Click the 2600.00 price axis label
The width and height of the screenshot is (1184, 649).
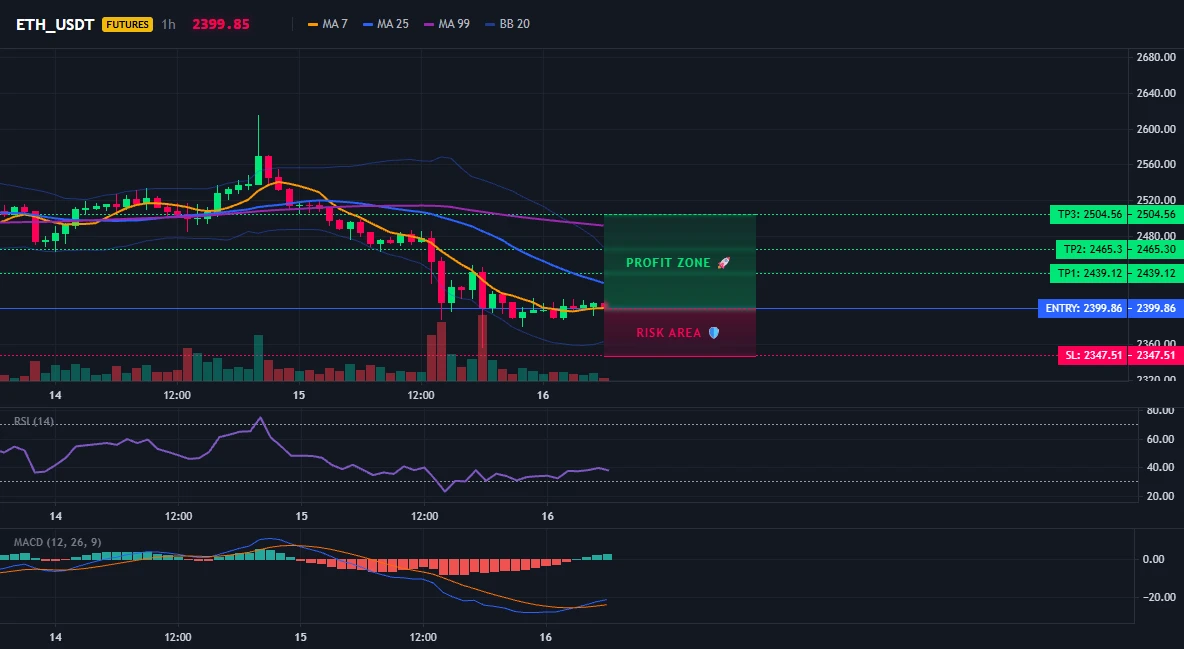[x=1156, y=128]
